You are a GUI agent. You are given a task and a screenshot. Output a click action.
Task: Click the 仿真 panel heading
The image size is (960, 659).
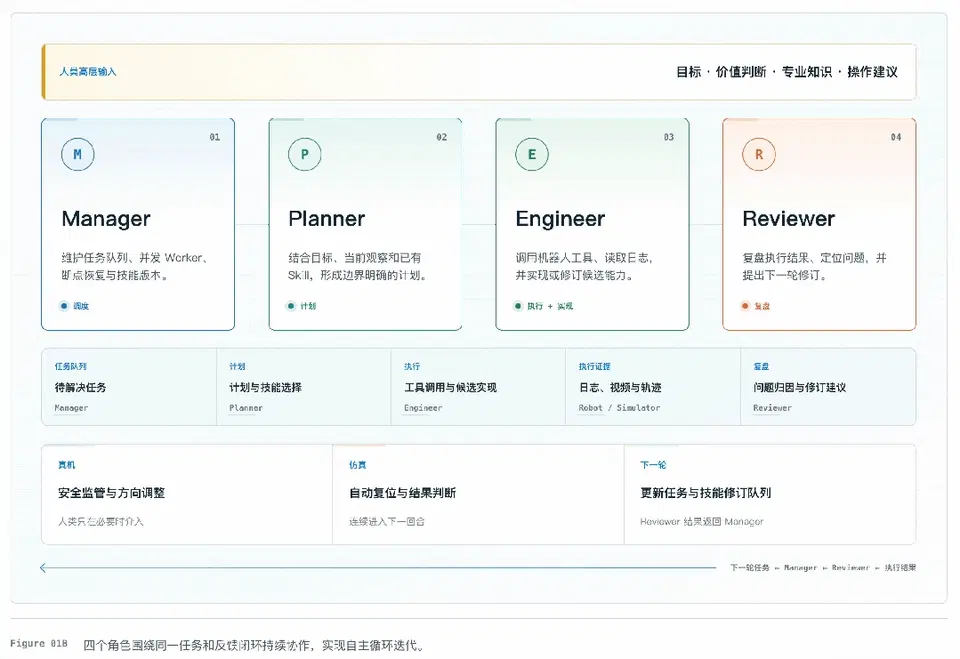(358, 465)
